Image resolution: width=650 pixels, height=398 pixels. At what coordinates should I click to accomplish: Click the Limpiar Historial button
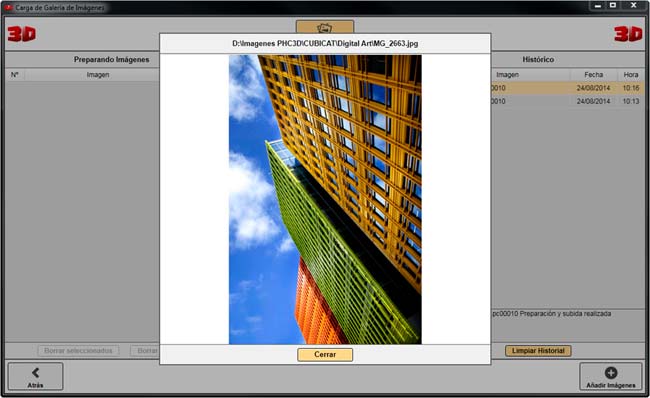tap(538, 351)
